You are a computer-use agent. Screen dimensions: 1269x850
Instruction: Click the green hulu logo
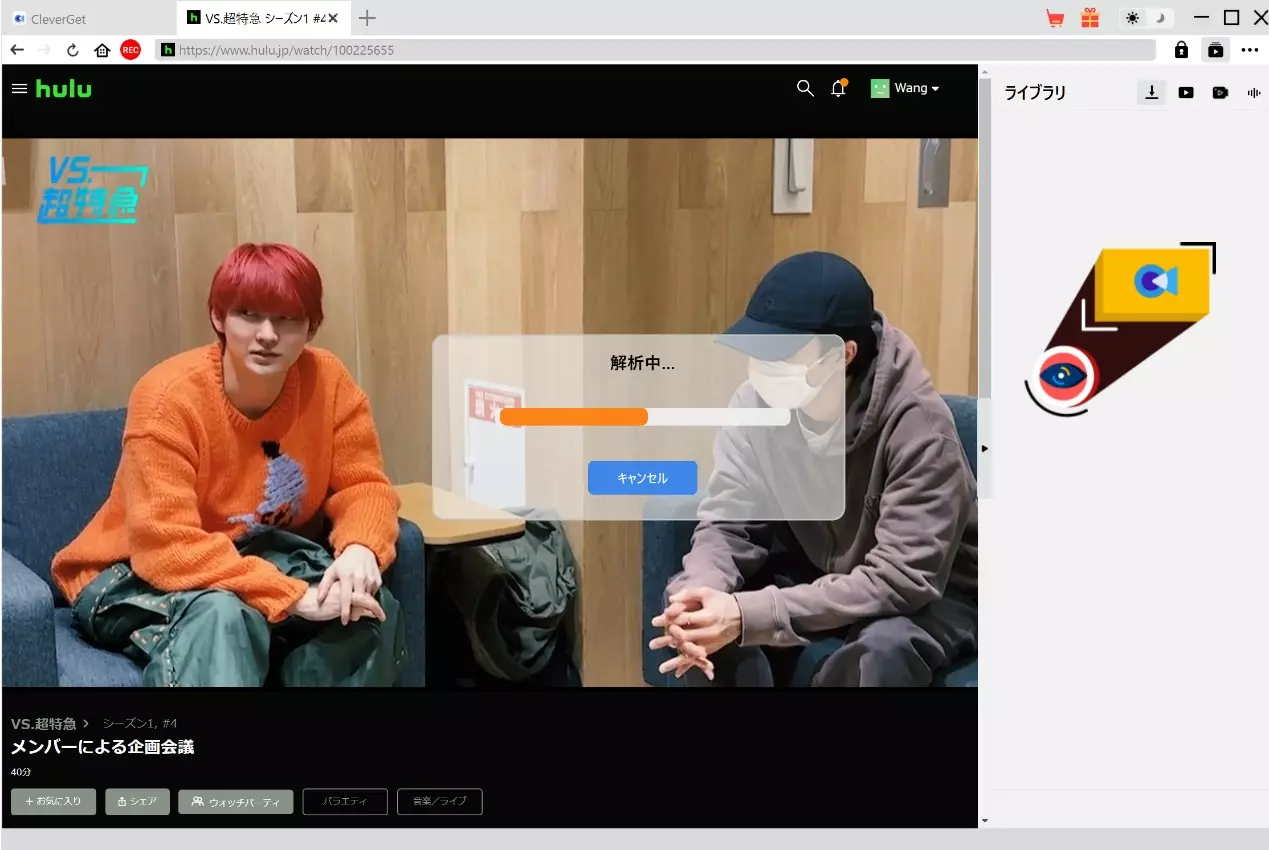tap(63, 88)
